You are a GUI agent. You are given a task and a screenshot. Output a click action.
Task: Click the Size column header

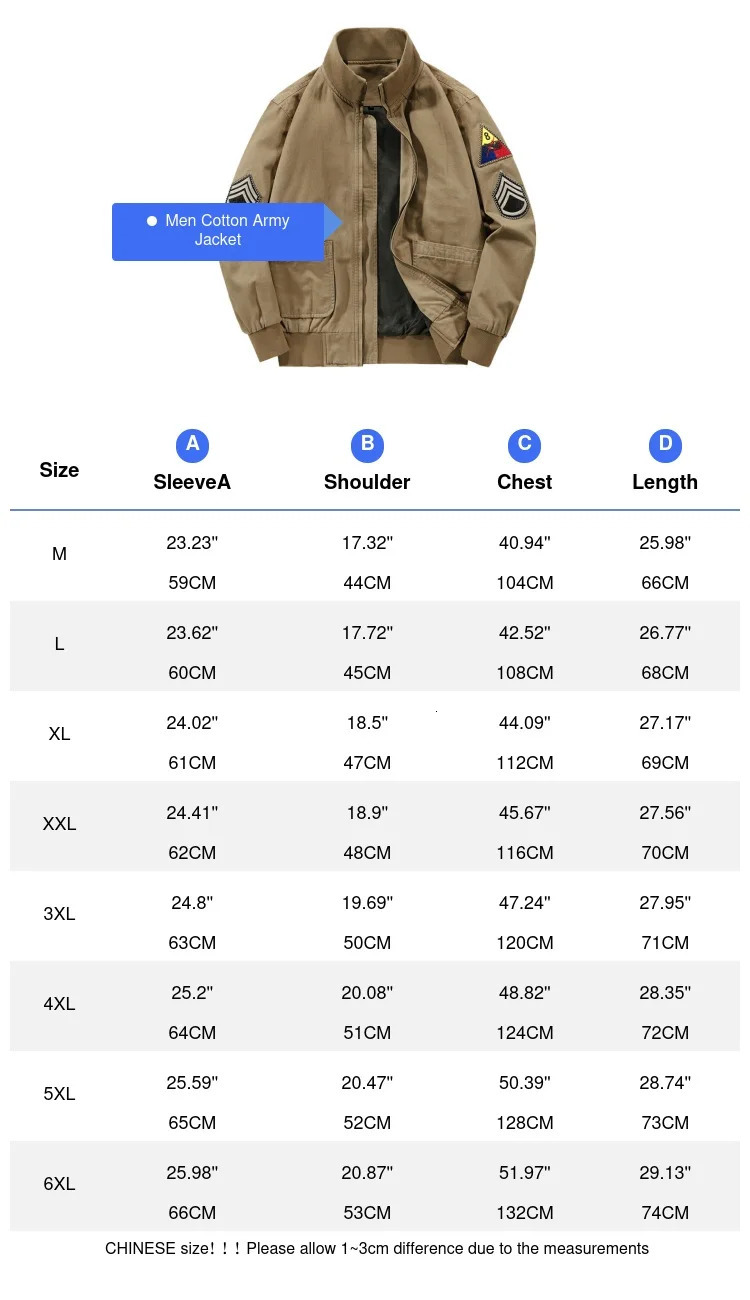click(59, 470)
